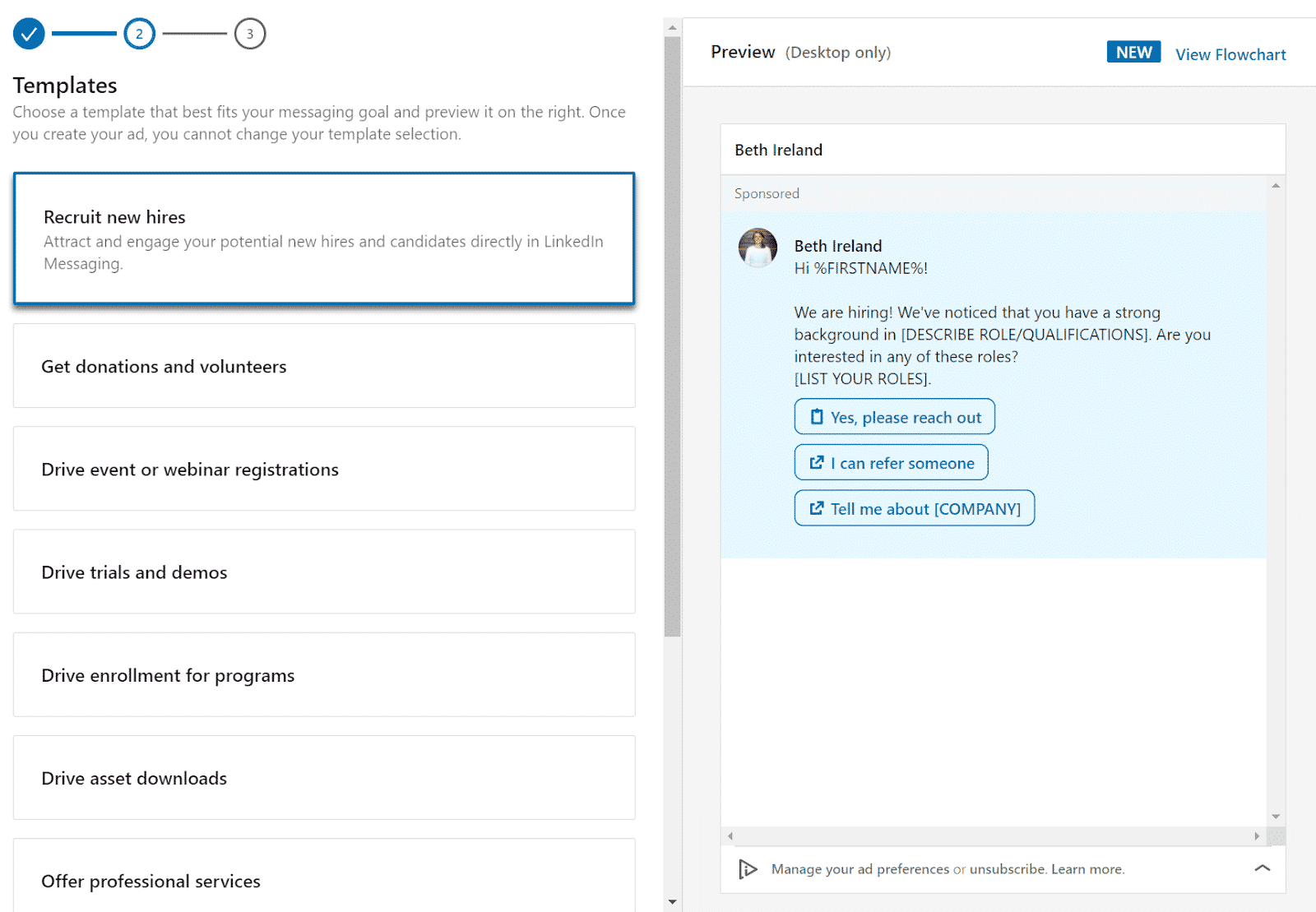Viewport: 1316px width, 912px height.
Task: Click preview scrollbar down arrow
Action: point(1276,817)
